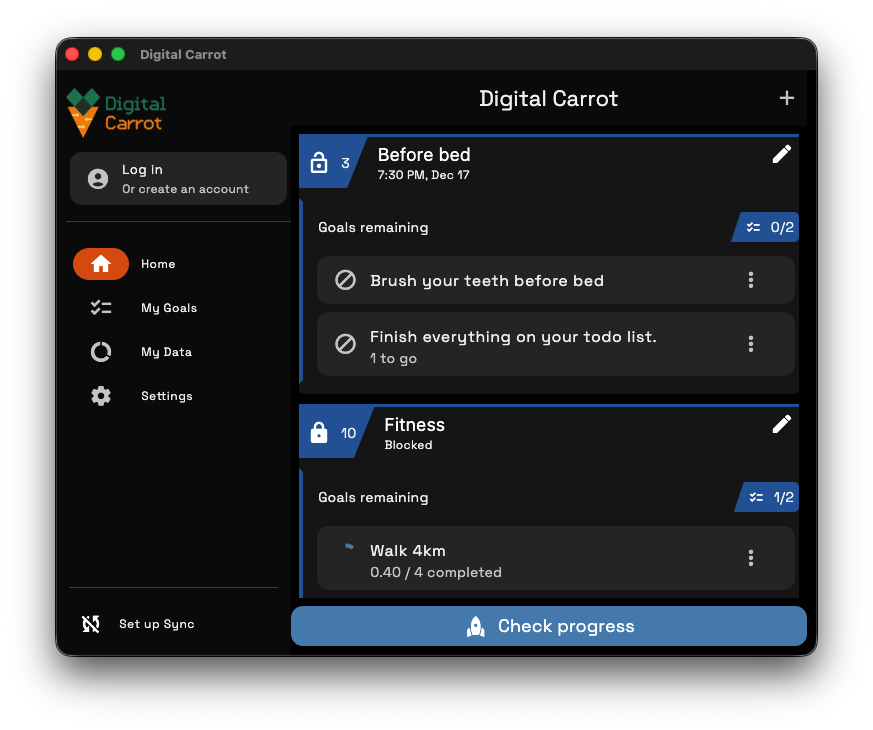Image resolution: width=873 pixels, height=730 pixels.
Task: Edit the Before bed block with pencil icon
Action: point(782,154)
